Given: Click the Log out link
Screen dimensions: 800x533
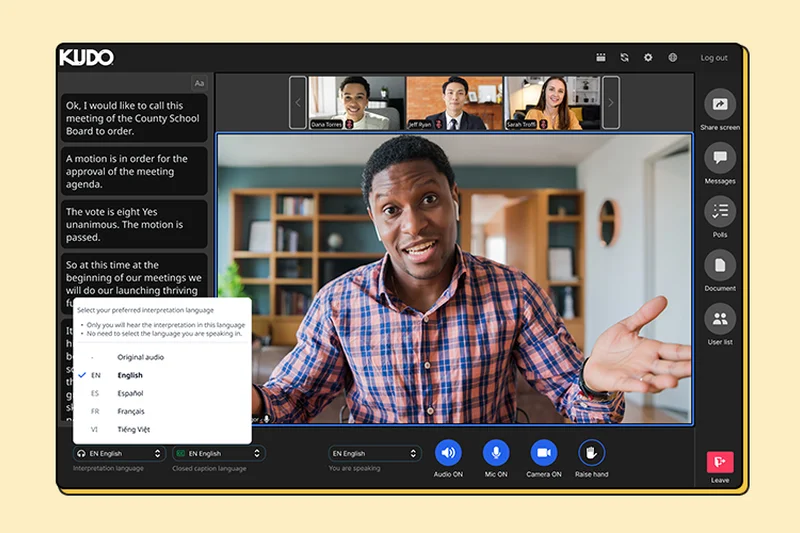Looking at the screenshot, I should click(x=714, y=58).
